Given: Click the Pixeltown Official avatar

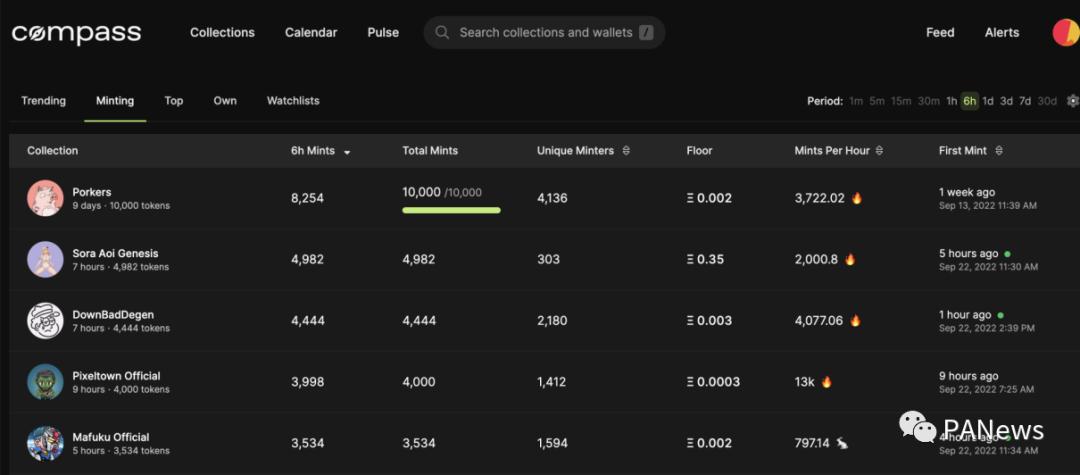Looking at the screenshot, I should tap(45, 382).
